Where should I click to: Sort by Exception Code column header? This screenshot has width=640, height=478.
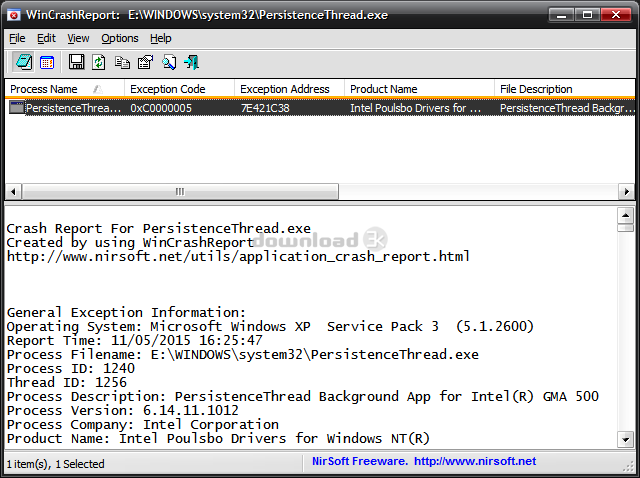[179, 89]
